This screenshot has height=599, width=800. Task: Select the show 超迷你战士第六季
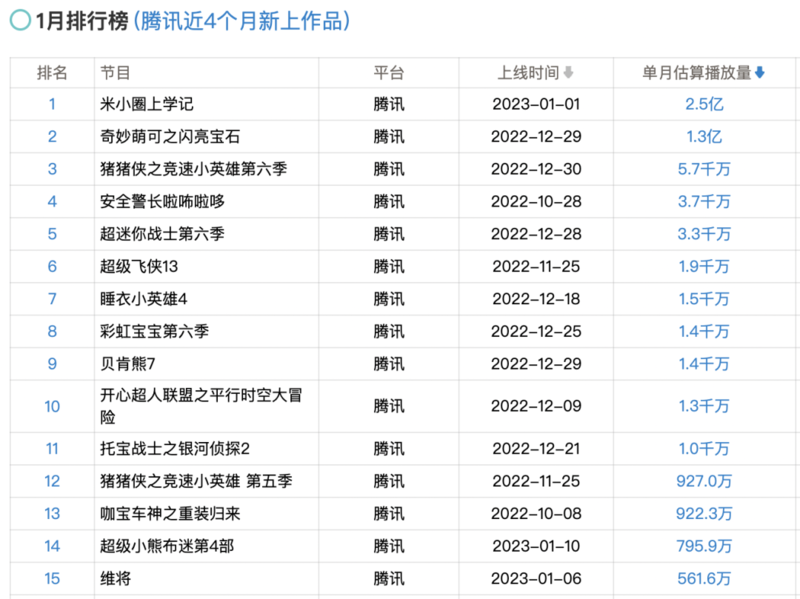pos(162,234)
